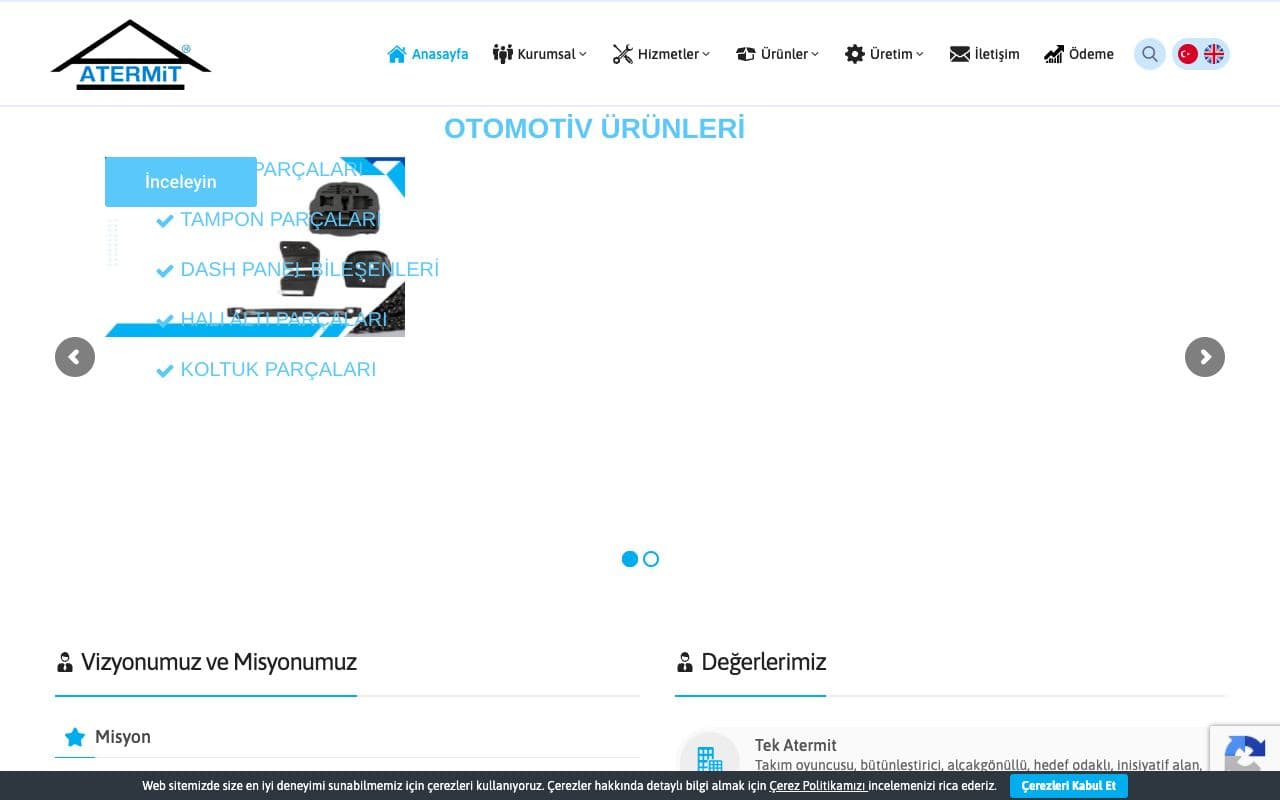
Task: Open the Çerez Politikamızı link
Action: point(817,786)
